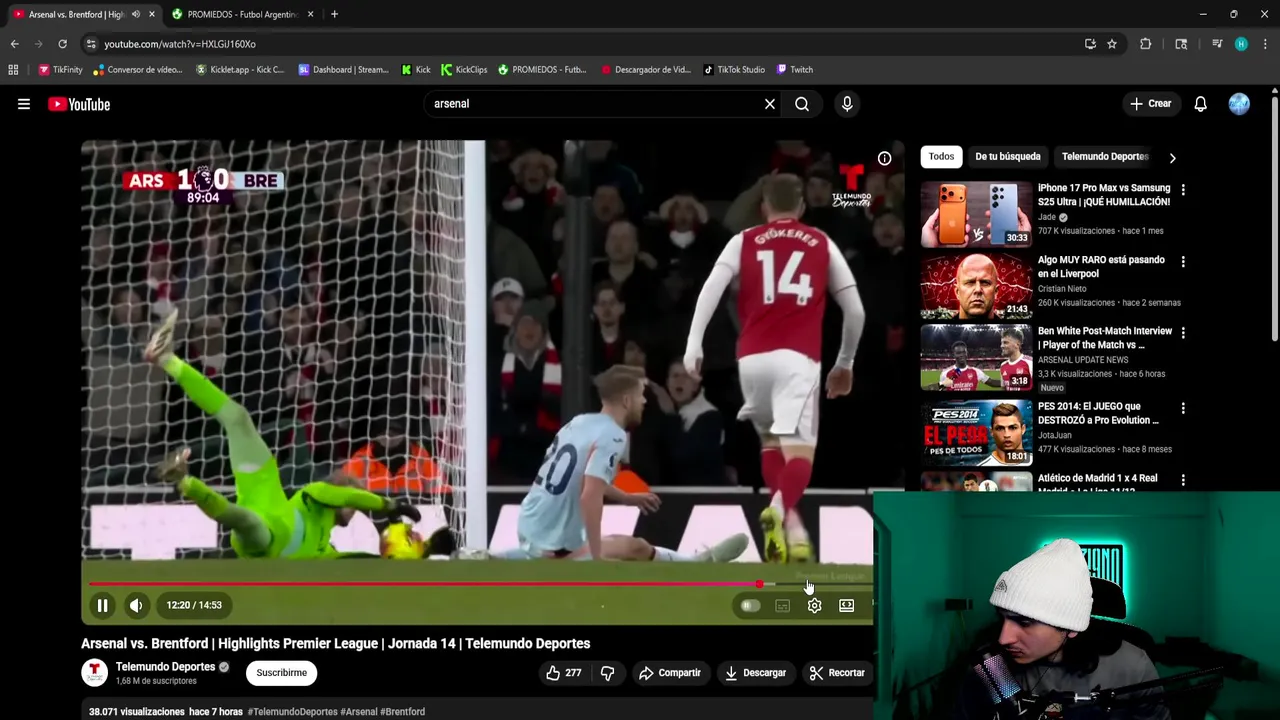Dislike the video with thumbs down
1280x720 pixels.
coord(607,673)
